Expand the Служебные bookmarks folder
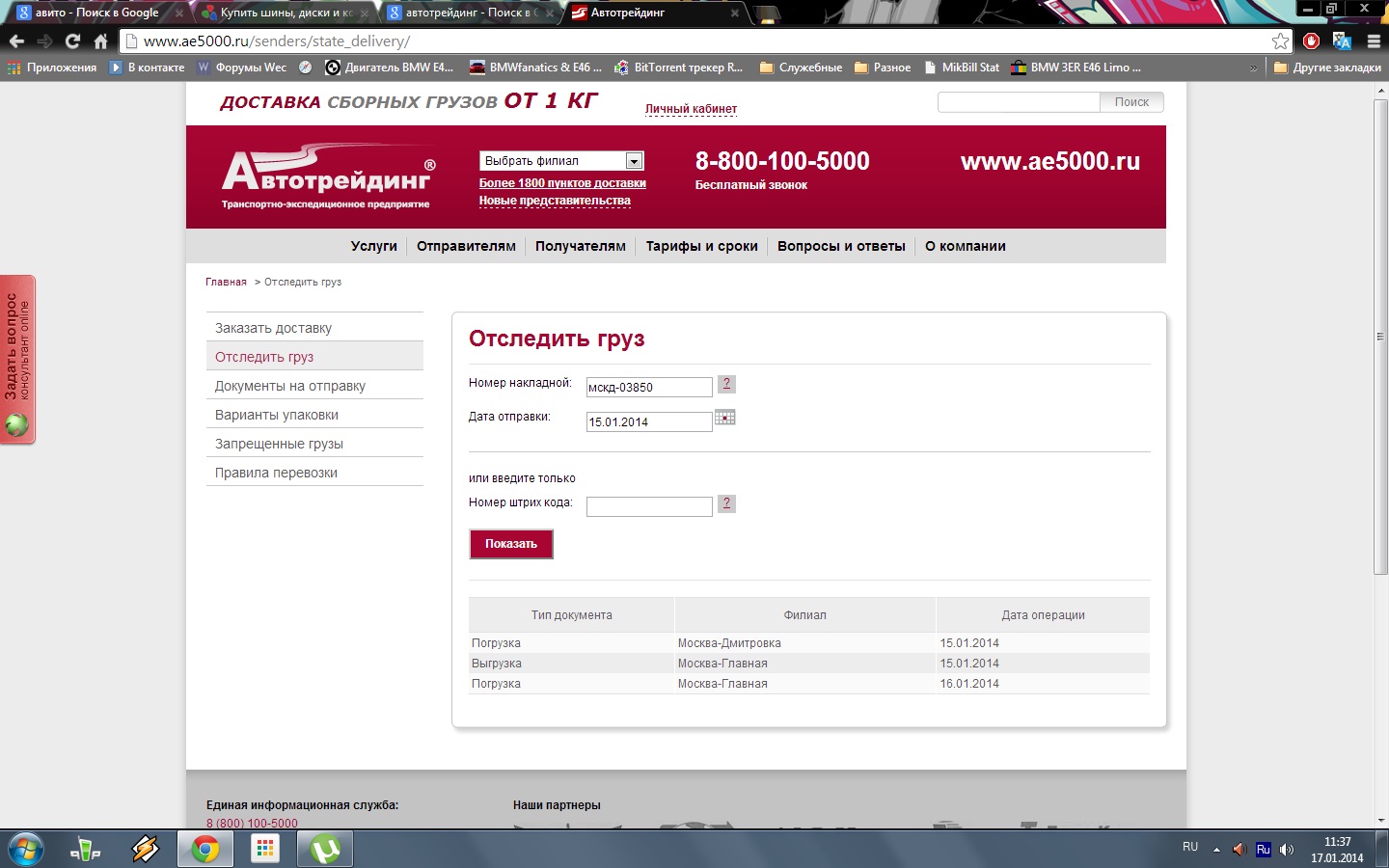The height and width of the screenshot is (868, 1389). point(801,68)
